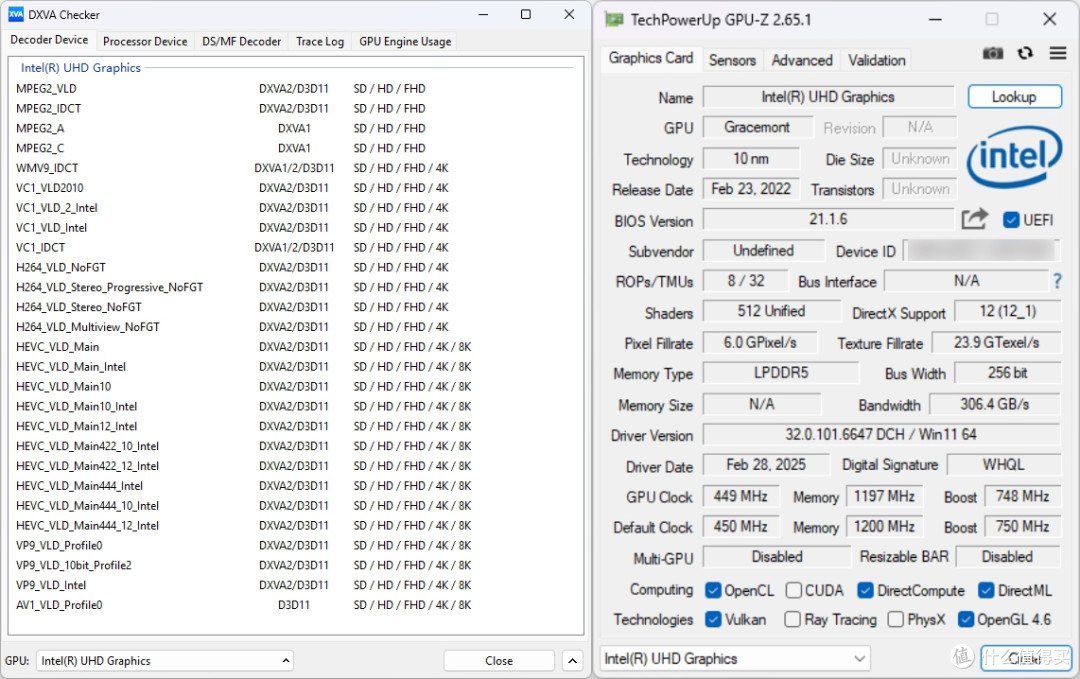Toggle the UEFI checkbox
1080x679 pixels.
pyautogui.click(x=1011, y=220)
